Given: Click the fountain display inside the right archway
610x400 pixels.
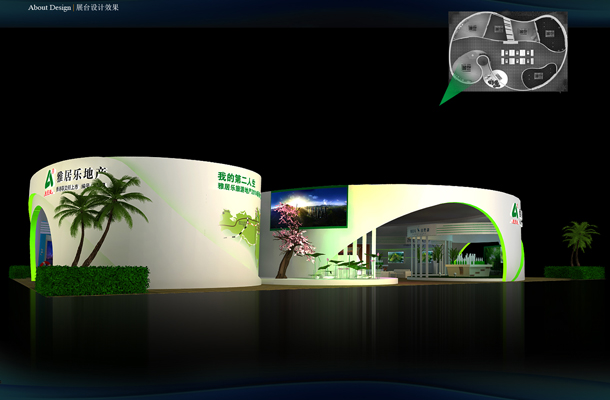Looking at the screenshot, I should [x=469, y=266].
